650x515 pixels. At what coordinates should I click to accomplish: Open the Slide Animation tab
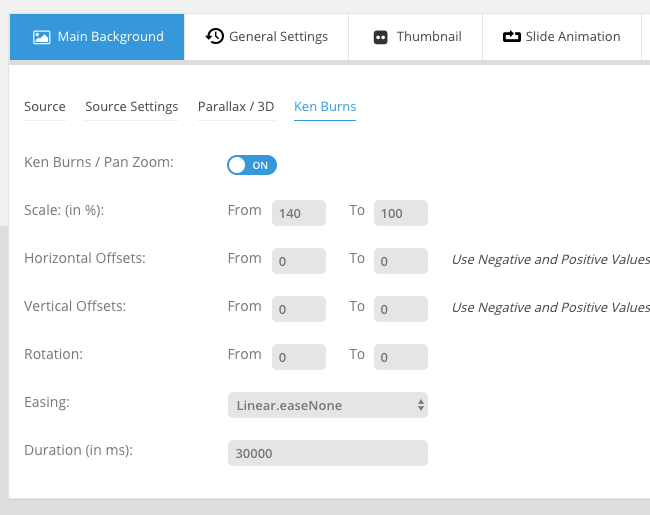point(562,37)
